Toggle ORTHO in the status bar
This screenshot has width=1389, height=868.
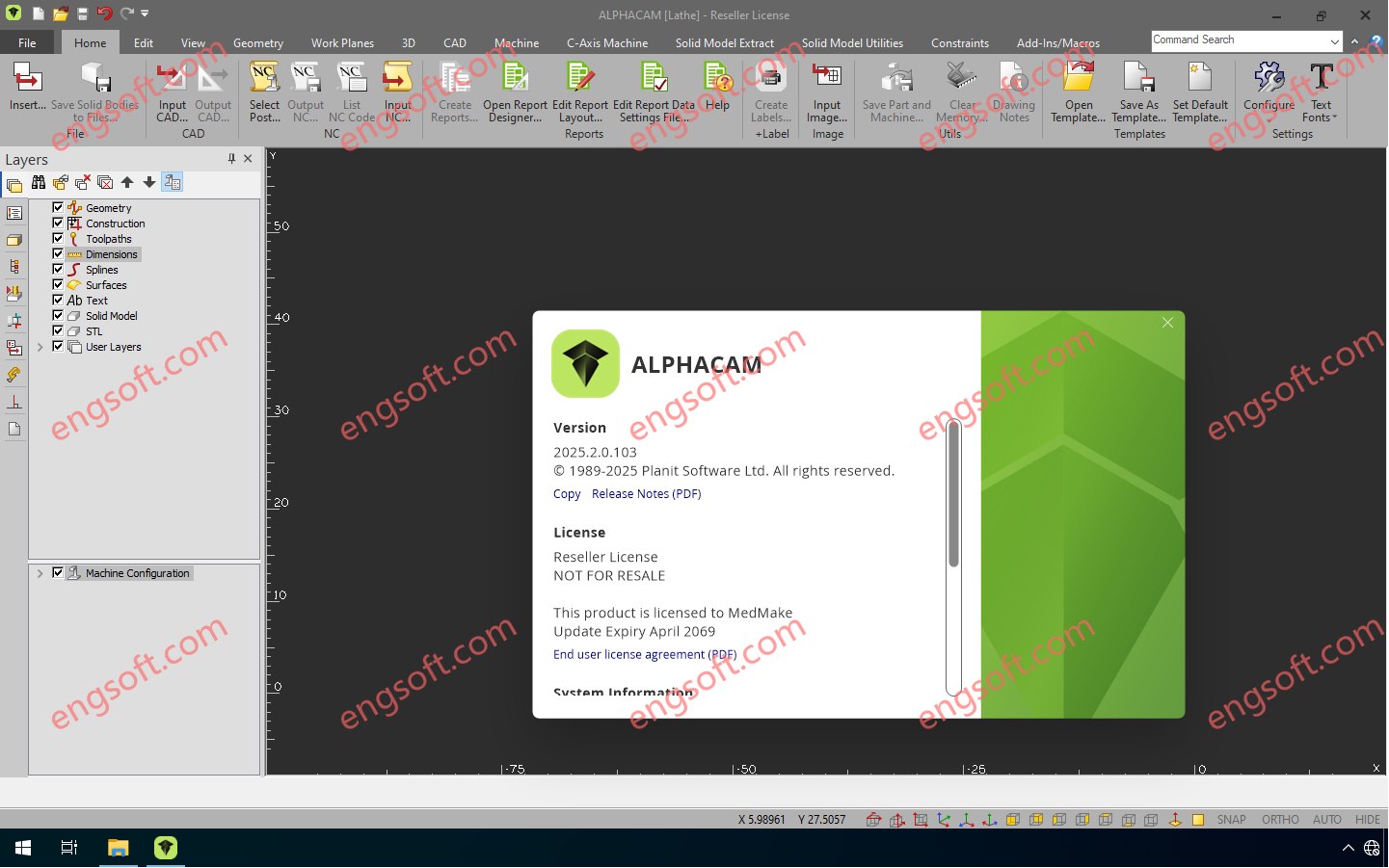coord(1280,820)
